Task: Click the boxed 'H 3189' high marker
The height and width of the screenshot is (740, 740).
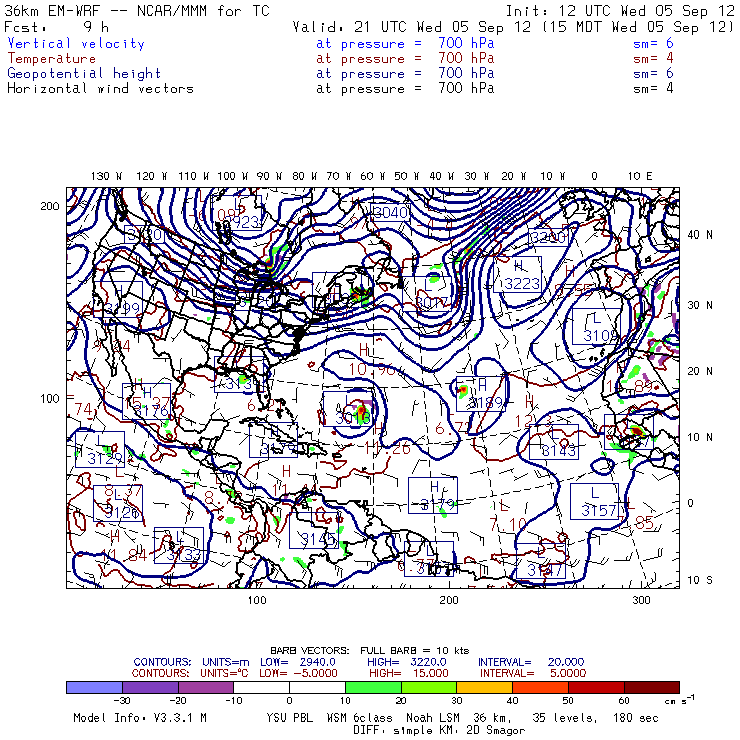Action: (481, 394)
